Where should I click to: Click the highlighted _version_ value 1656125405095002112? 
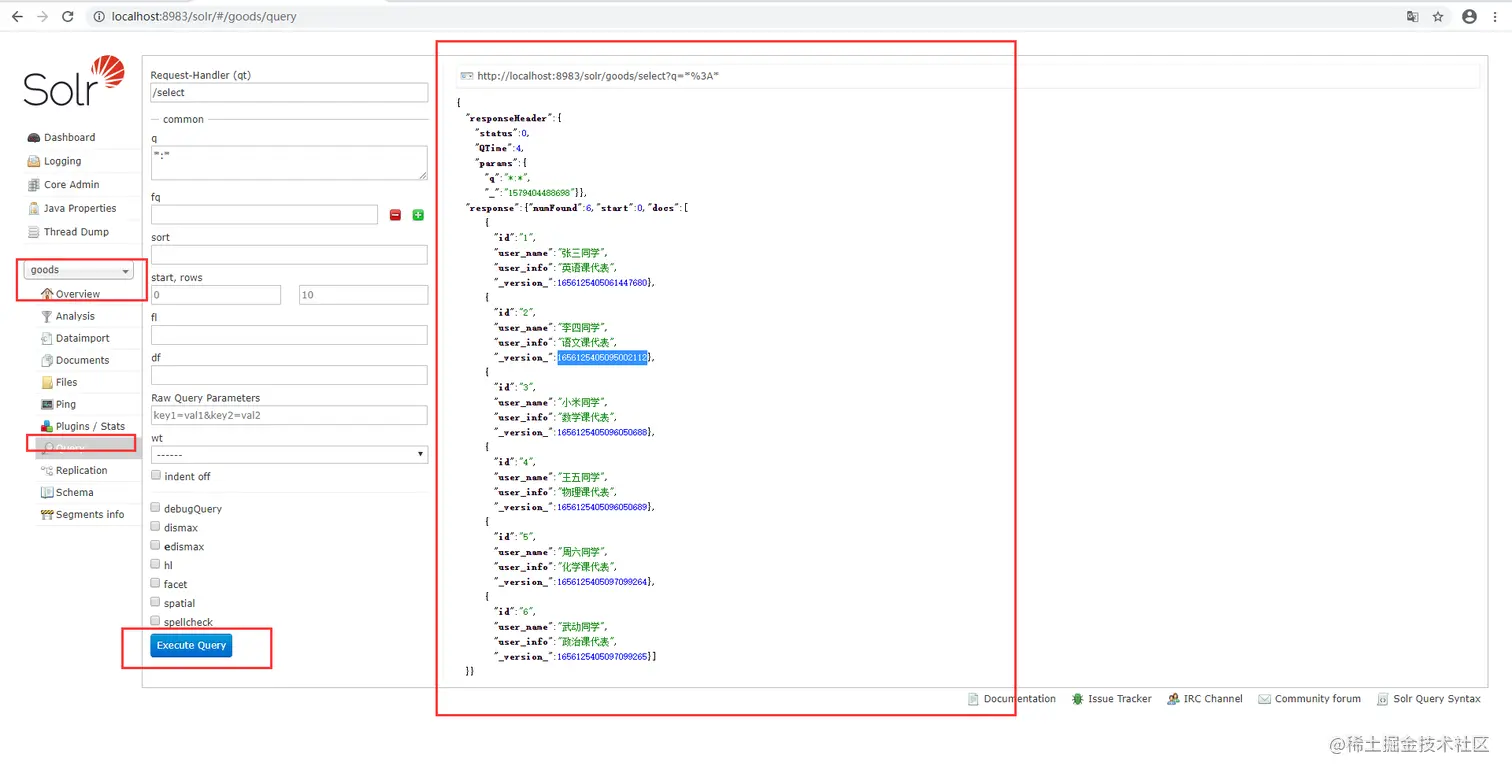(602, 358)
